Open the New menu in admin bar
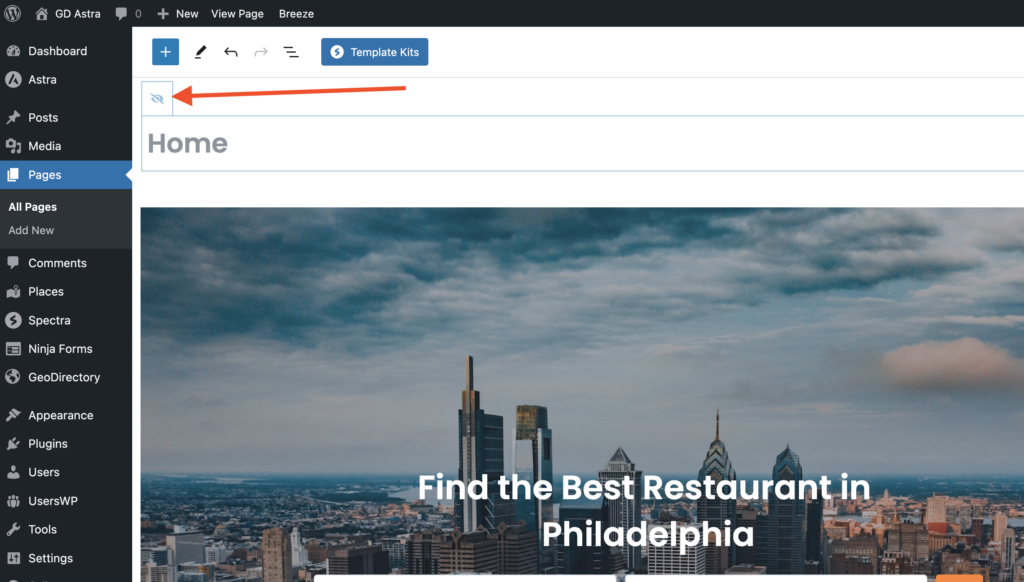 [177, 13]
